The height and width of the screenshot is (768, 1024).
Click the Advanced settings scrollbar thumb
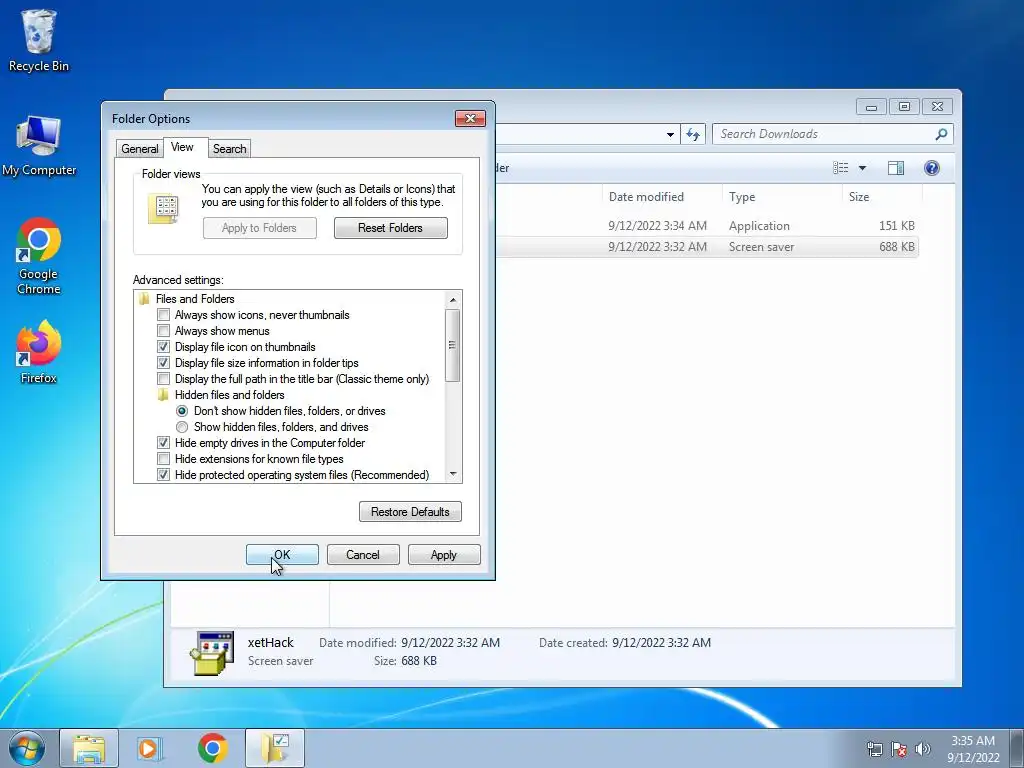click(453, 345)
